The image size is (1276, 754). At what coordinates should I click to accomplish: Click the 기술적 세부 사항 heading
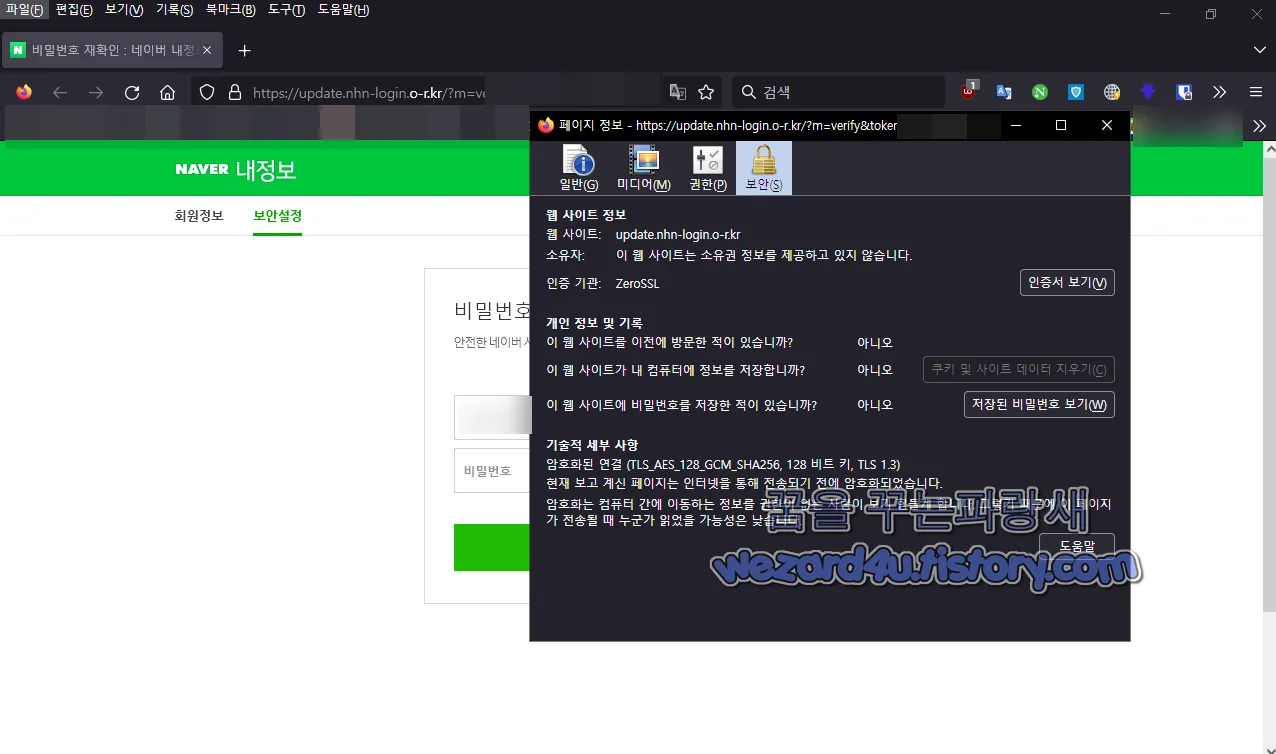click(592, 445)
